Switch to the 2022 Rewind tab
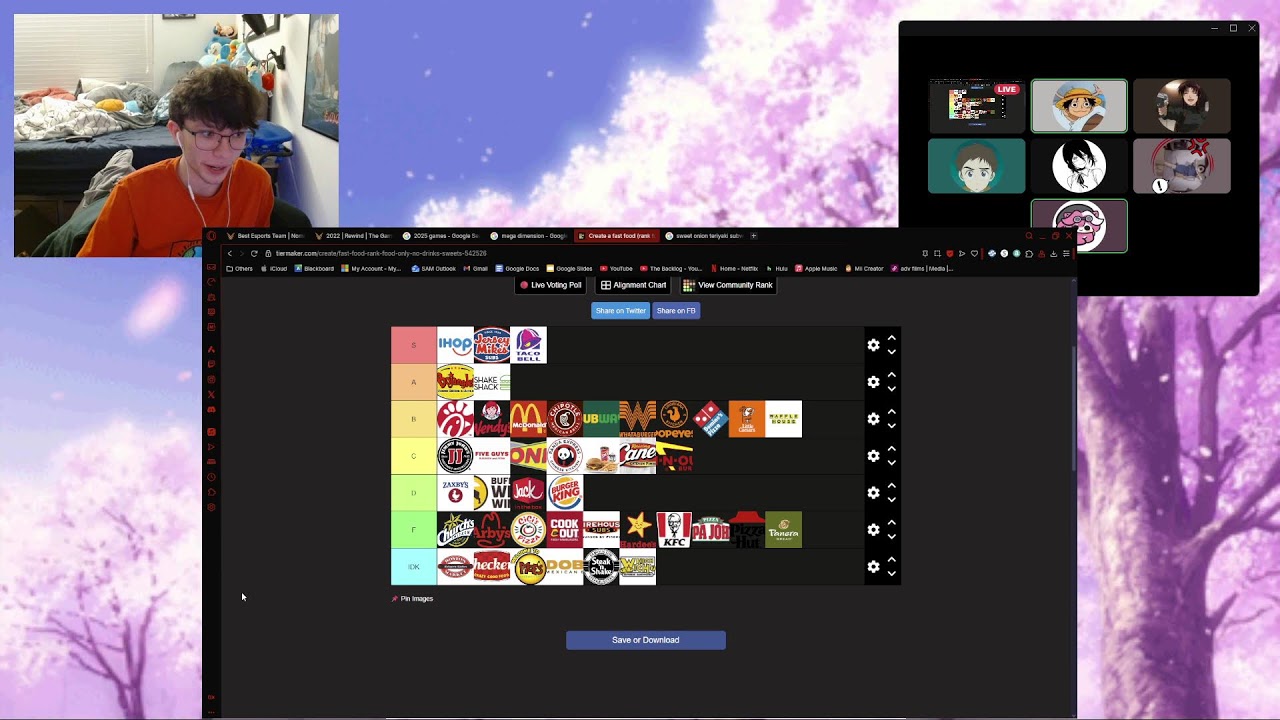 coord(353,236)
